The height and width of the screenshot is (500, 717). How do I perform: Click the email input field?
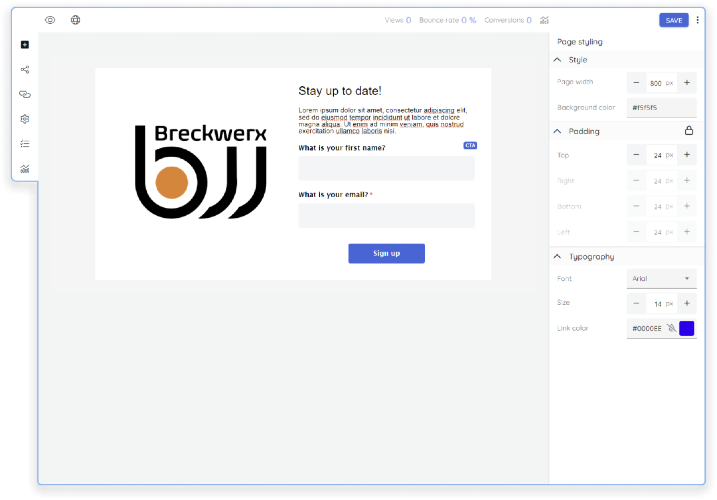click(x=386, y=215)
